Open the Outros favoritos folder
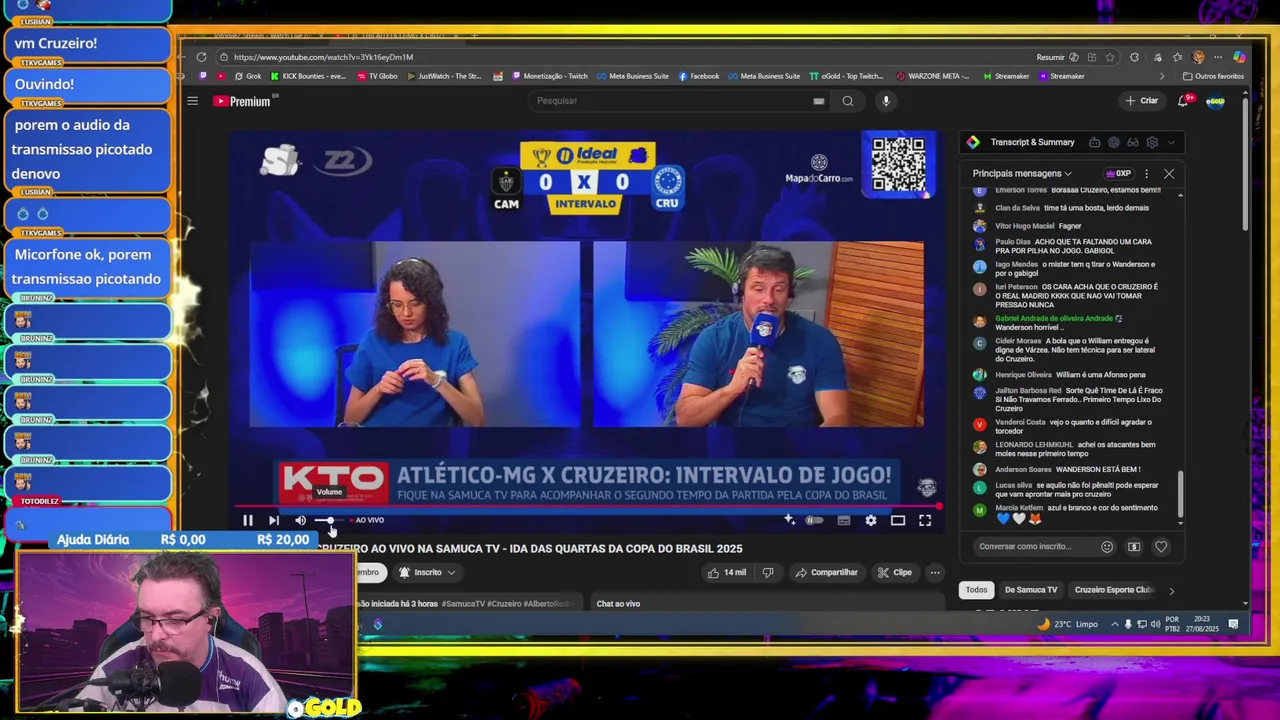The width and height of the screenshot is (1280, 720). tap(1213, 76)
